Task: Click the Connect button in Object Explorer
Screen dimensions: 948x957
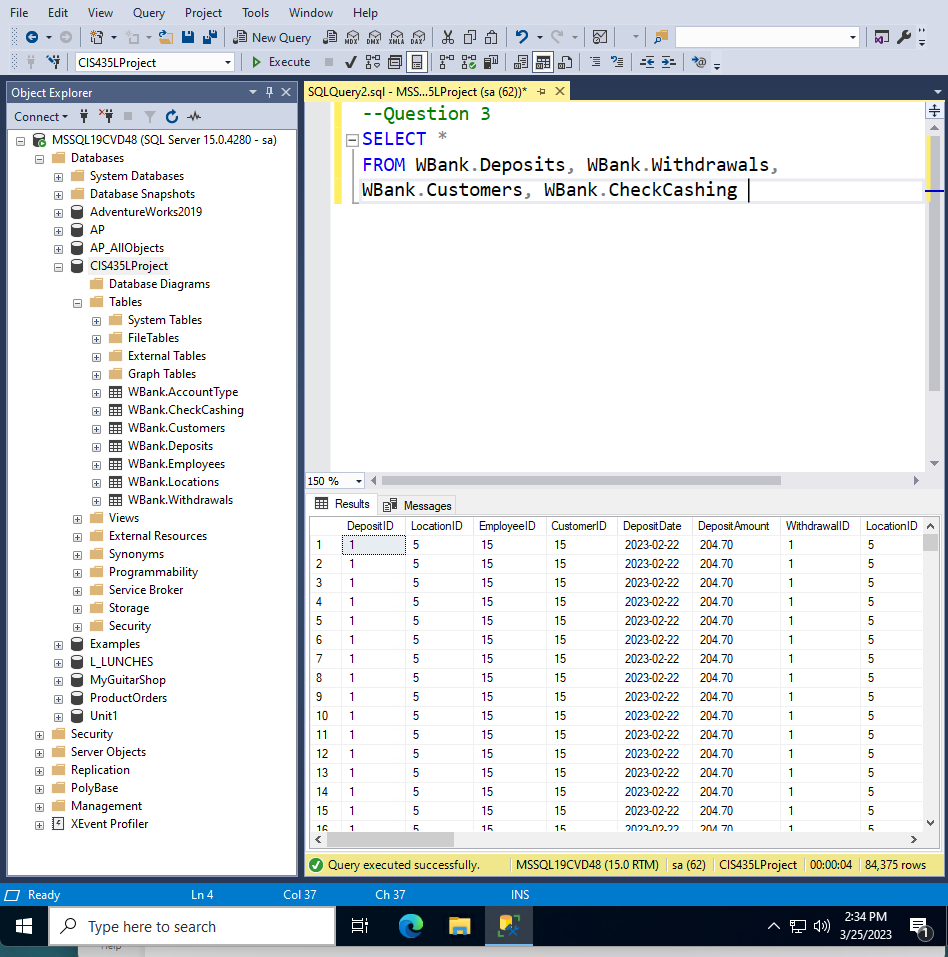Action: [x=38, y=116]
